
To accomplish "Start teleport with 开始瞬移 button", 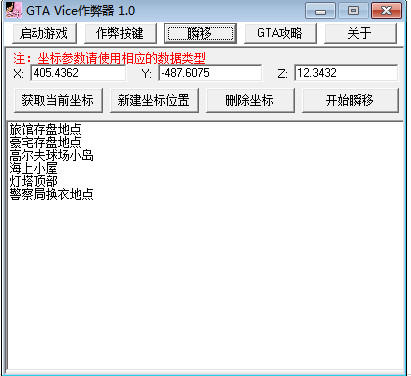I will (350, 100).
